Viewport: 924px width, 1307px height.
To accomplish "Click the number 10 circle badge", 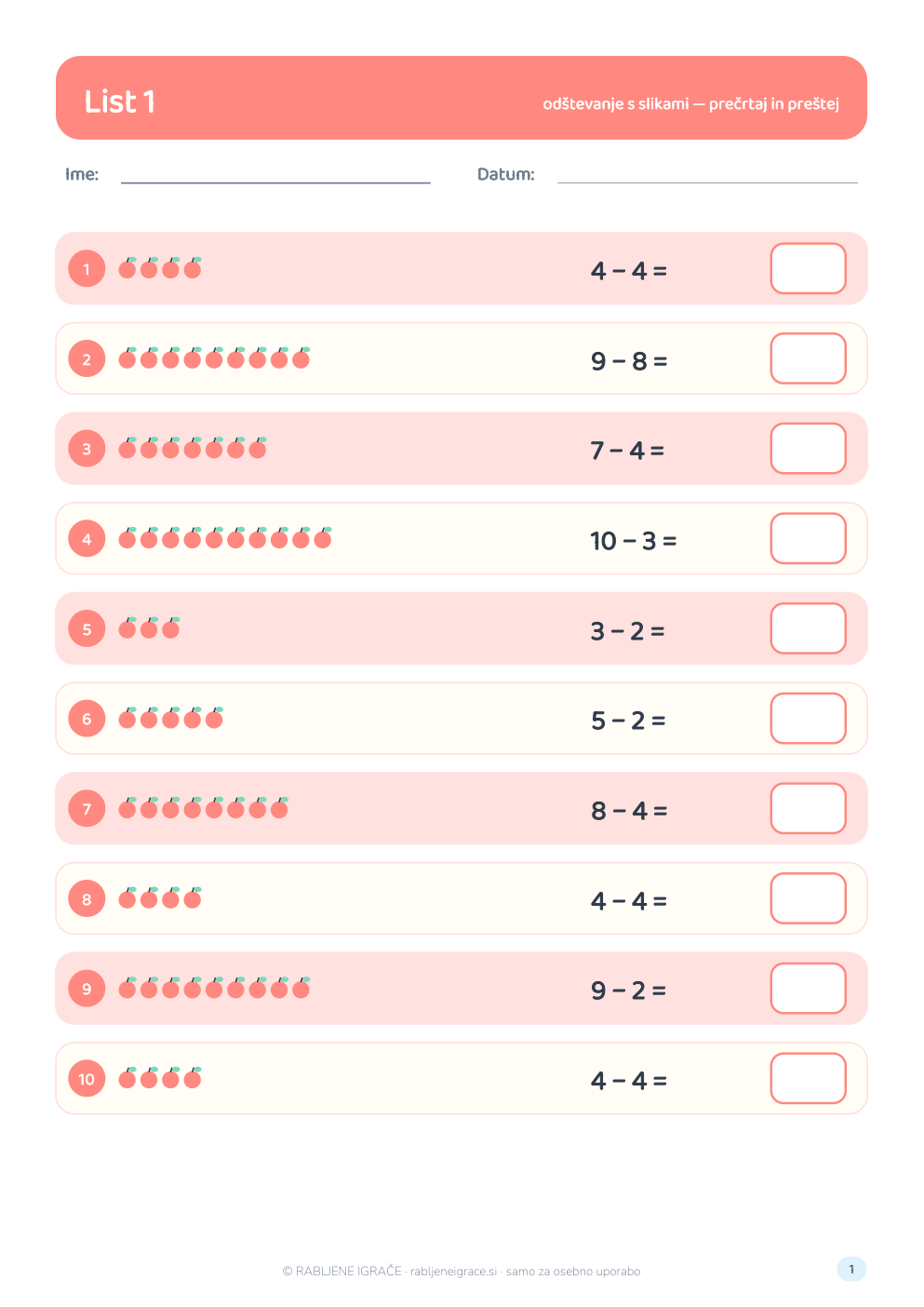I will click(x=87, y=1079).
